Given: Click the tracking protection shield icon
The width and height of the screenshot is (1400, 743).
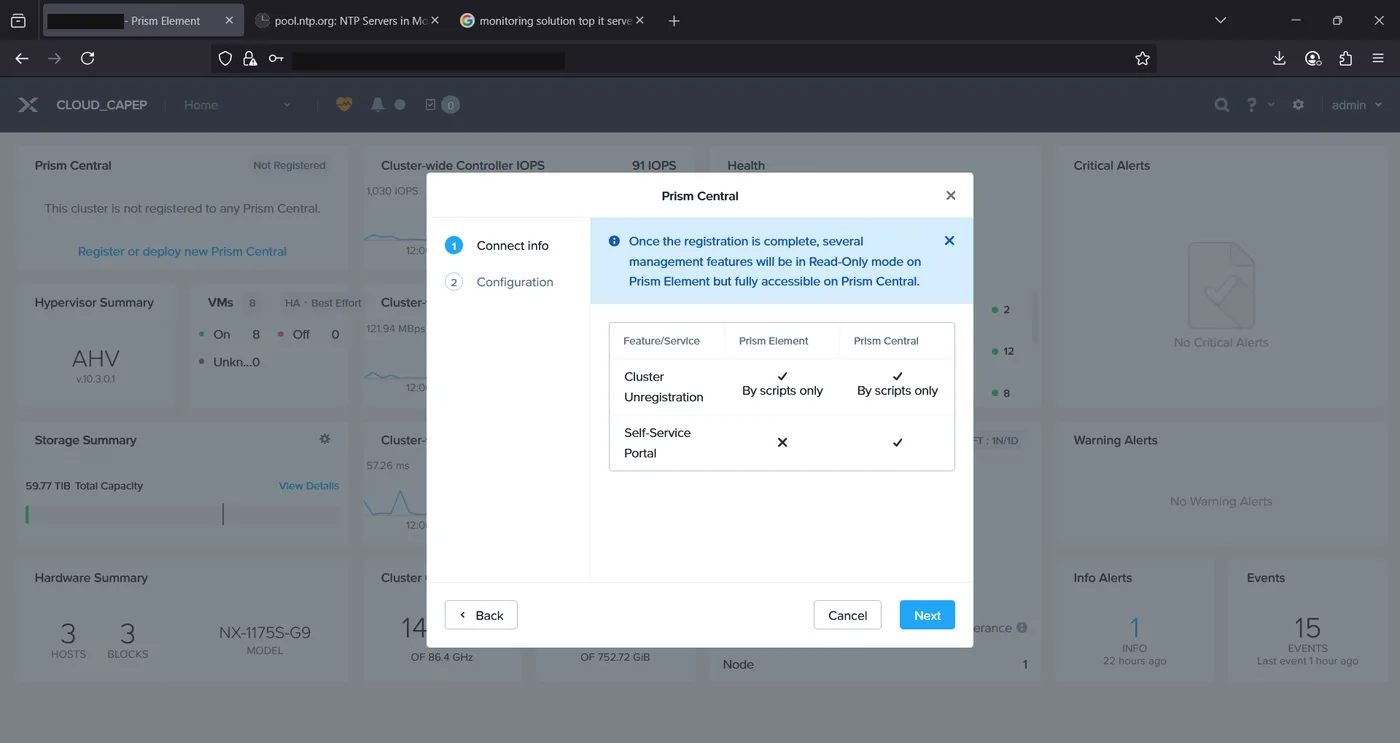Looking at the screenshot, I should point(225,59).
